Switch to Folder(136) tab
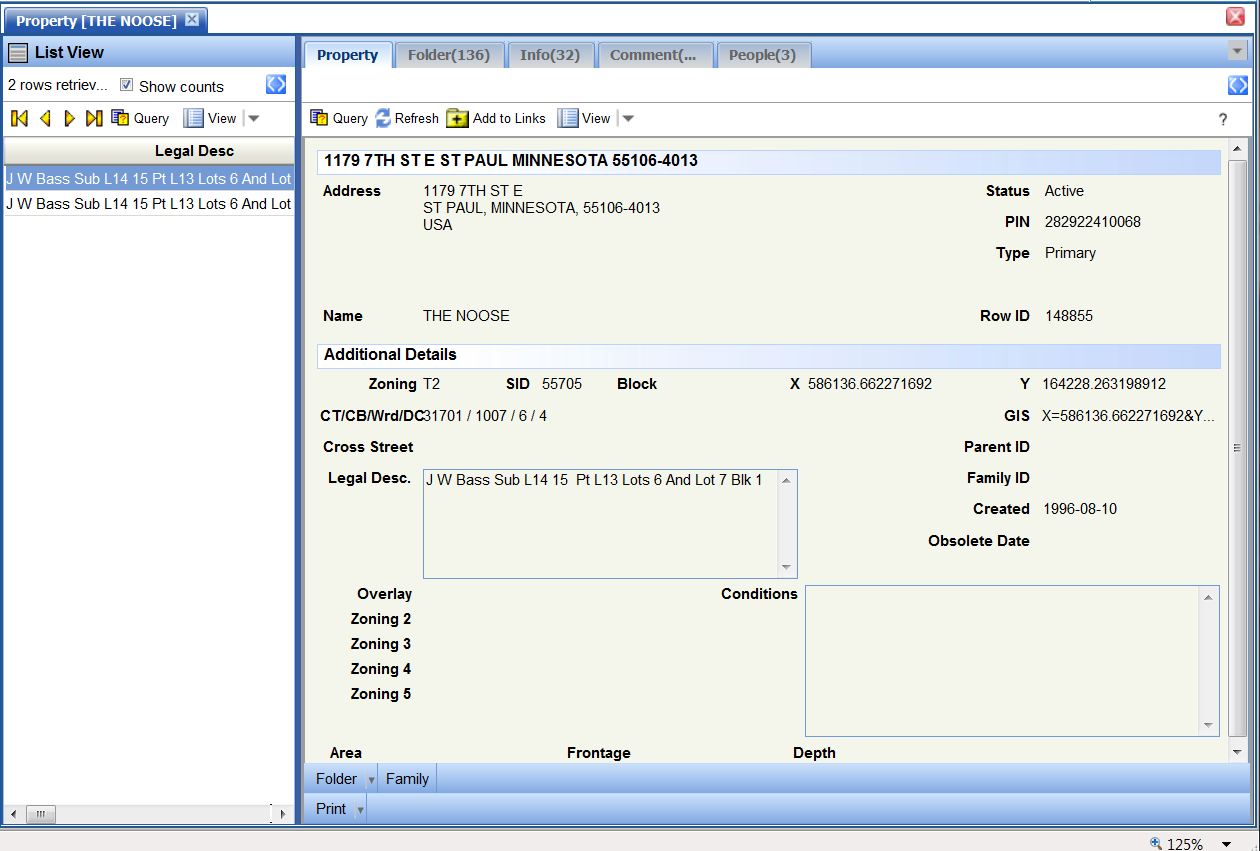This screenshot has width=1260, height=851. pyautogui.click(x=448, y=55)
